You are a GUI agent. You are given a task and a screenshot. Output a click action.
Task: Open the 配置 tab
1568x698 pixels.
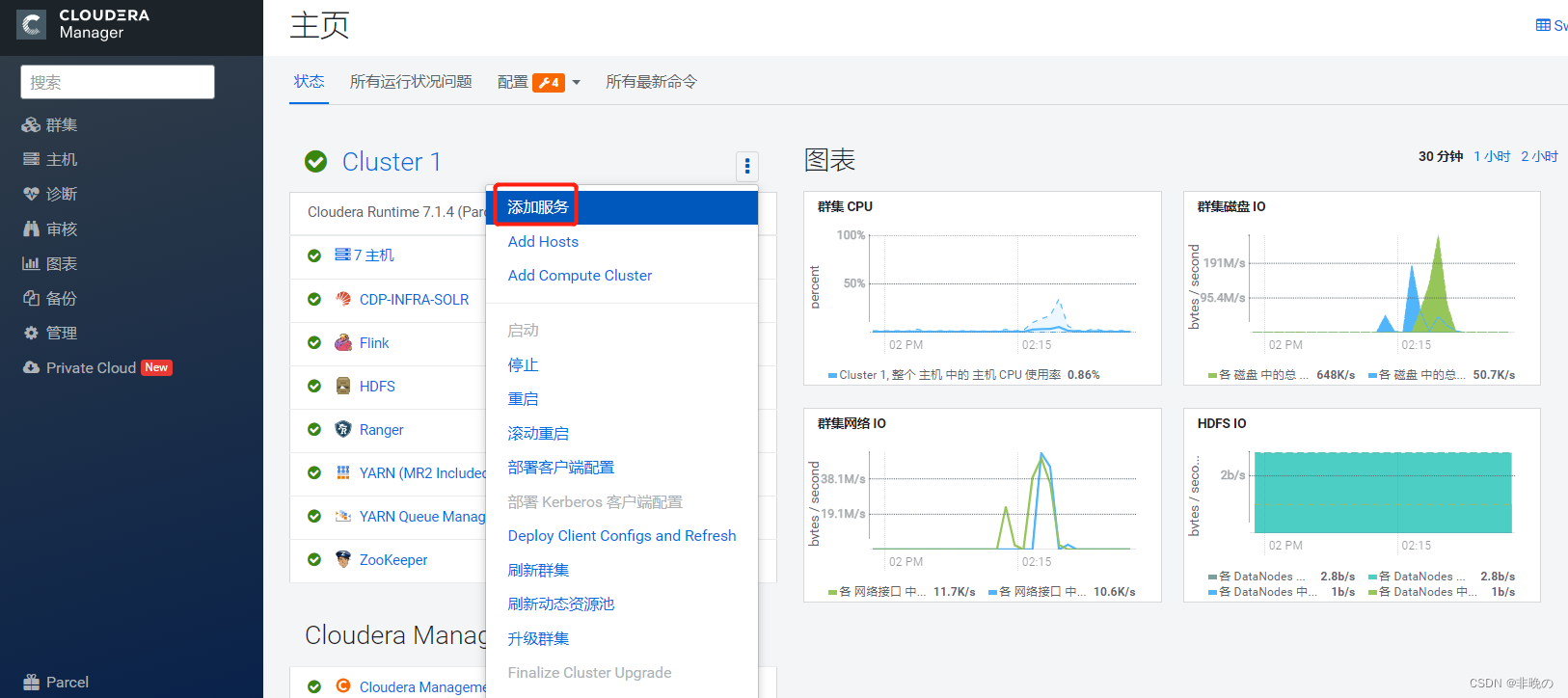512,82
